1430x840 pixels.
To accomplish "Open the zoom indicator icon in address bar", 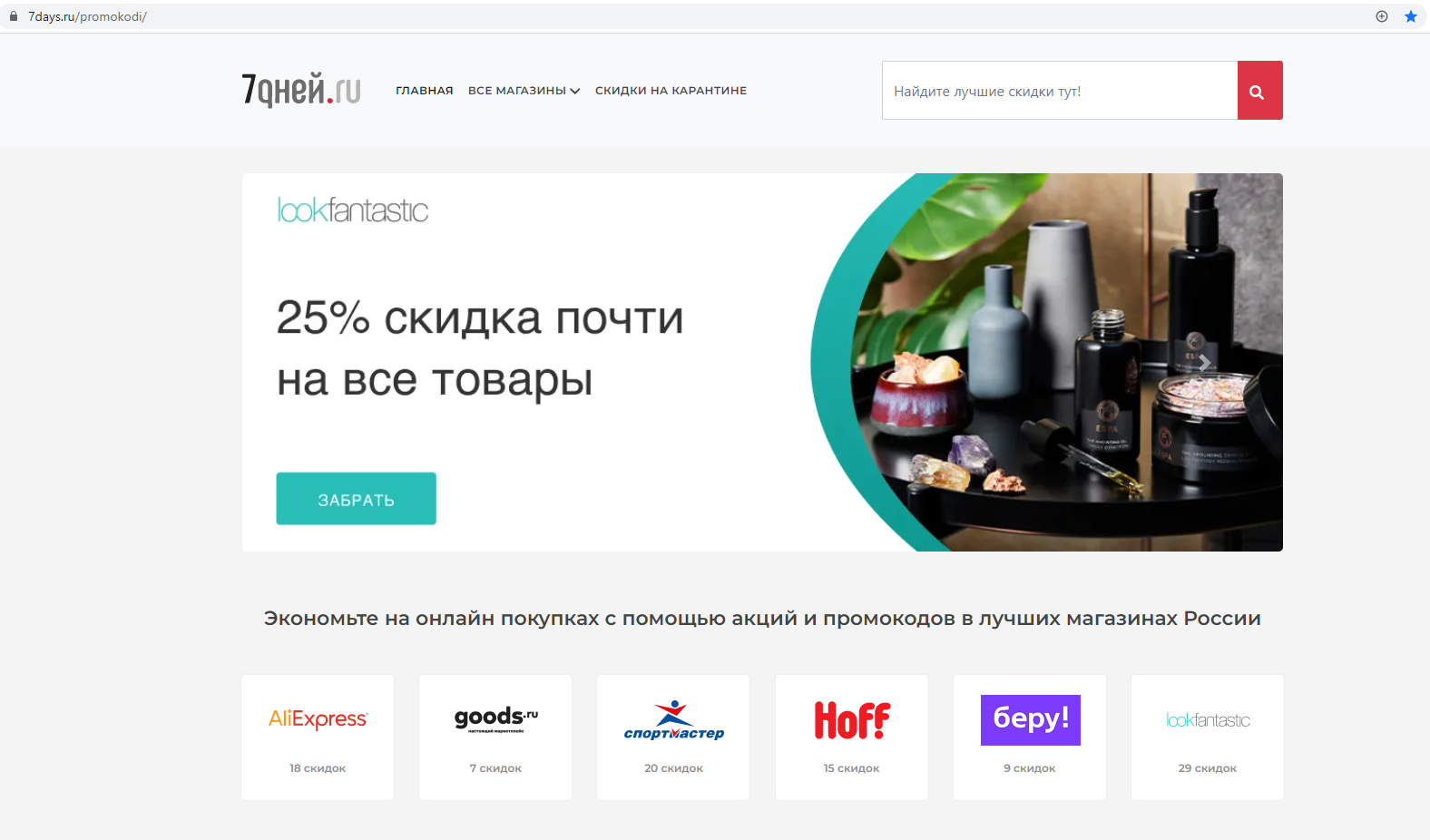I will click(1382, 16).
